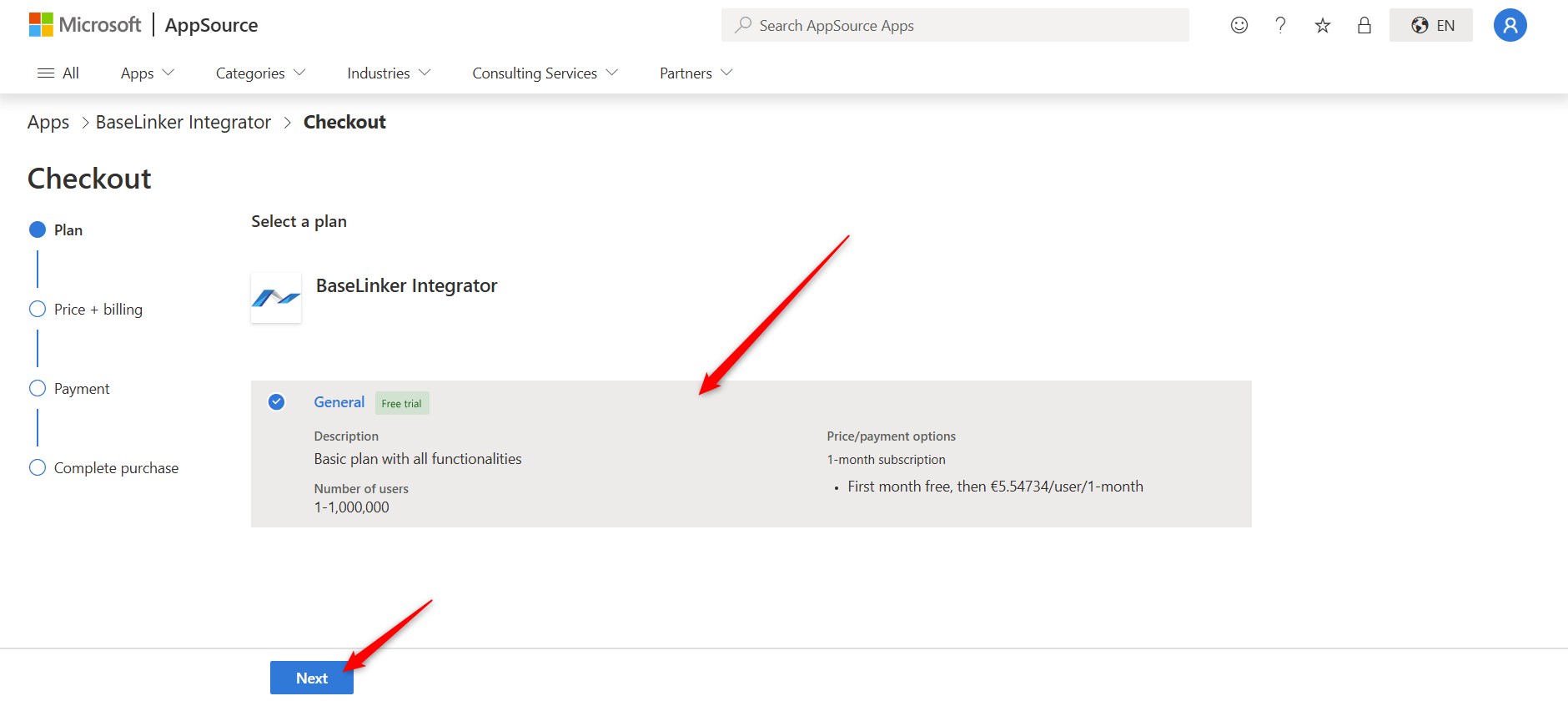
Task: Expand the Apps dropdown menu
Action: (x=148, y=73)
